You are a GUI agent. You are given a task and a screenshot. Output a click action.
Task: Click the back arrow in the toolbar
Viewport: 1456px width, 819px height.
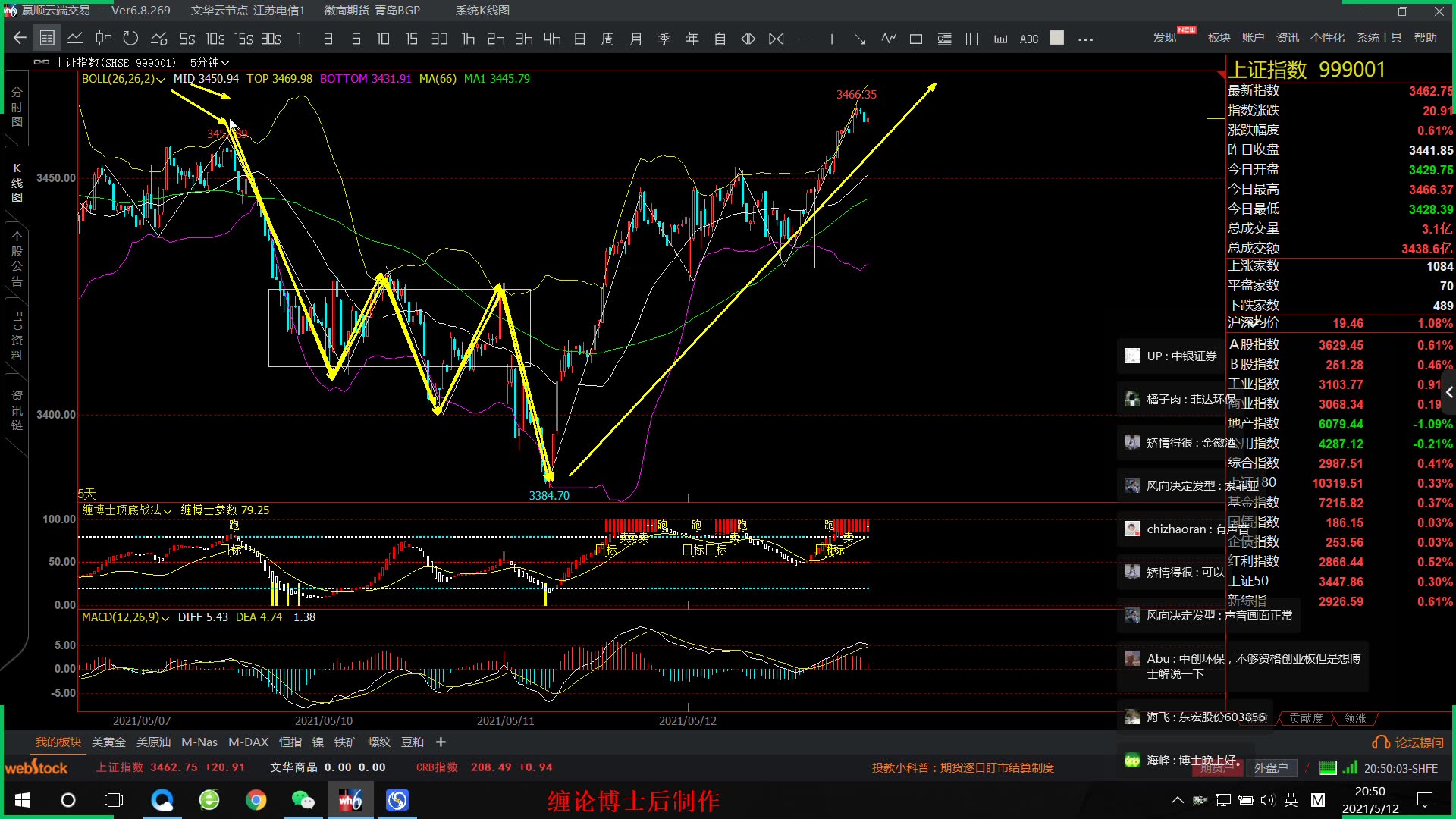pyautogui.click(x=20, y=38)
